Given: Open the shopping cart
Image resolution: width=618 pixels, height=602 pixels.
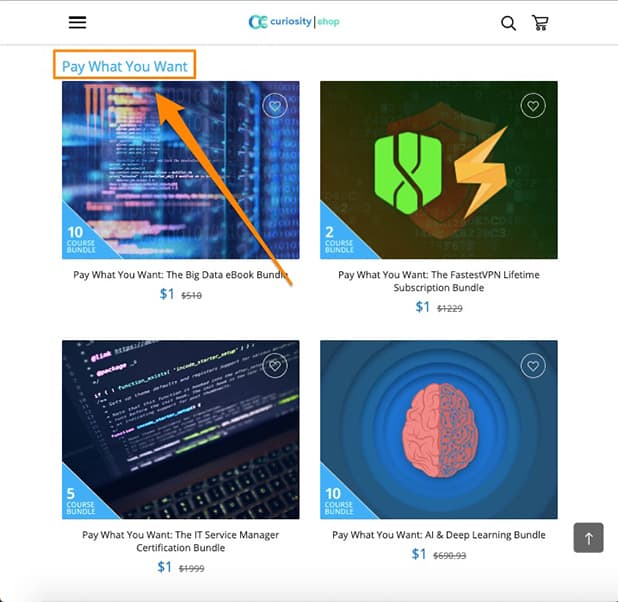Looking at the screenshot, I should [x=540, y=23].
